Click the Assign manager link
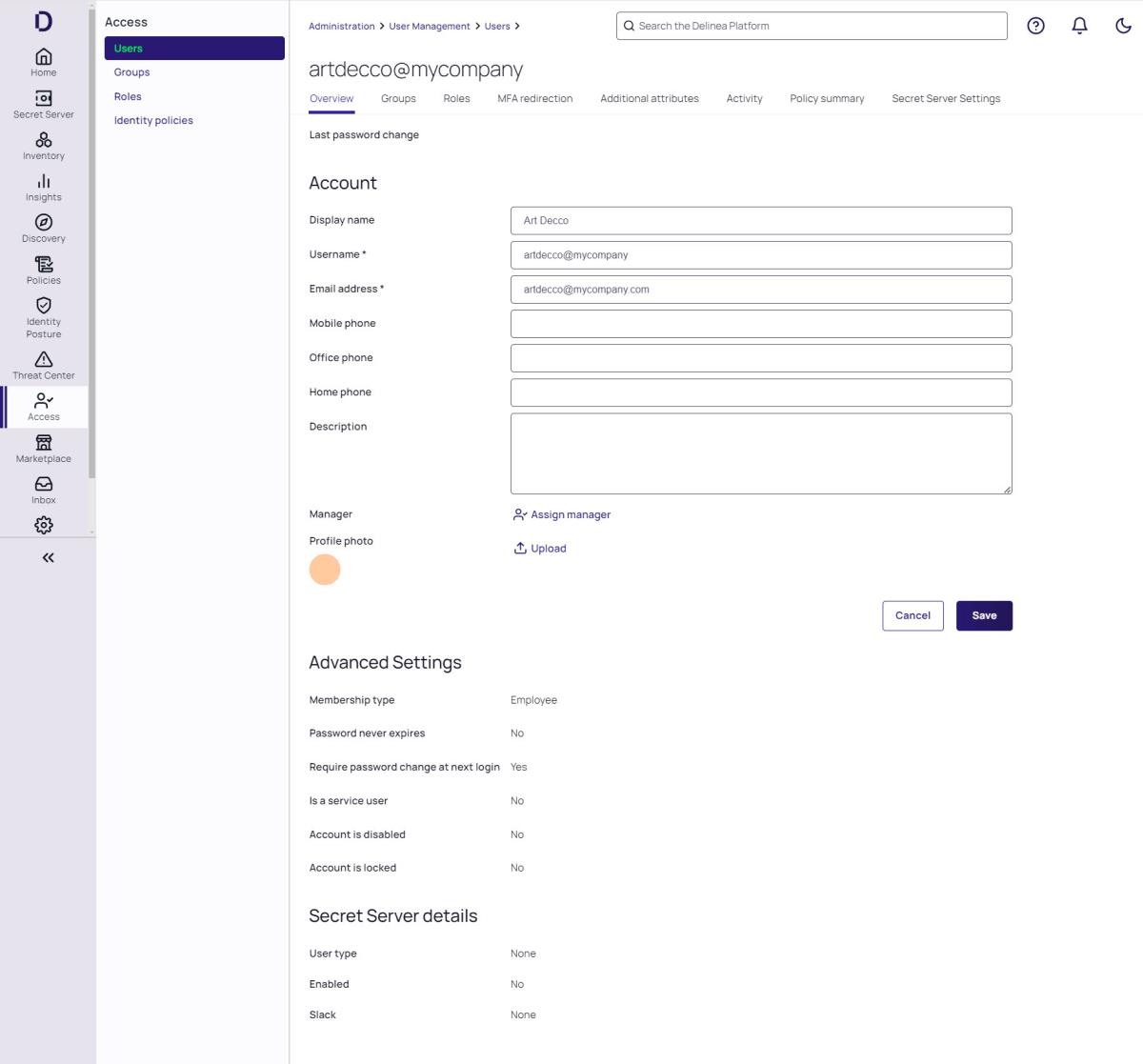1143x1064 pixels. point(570,514)
